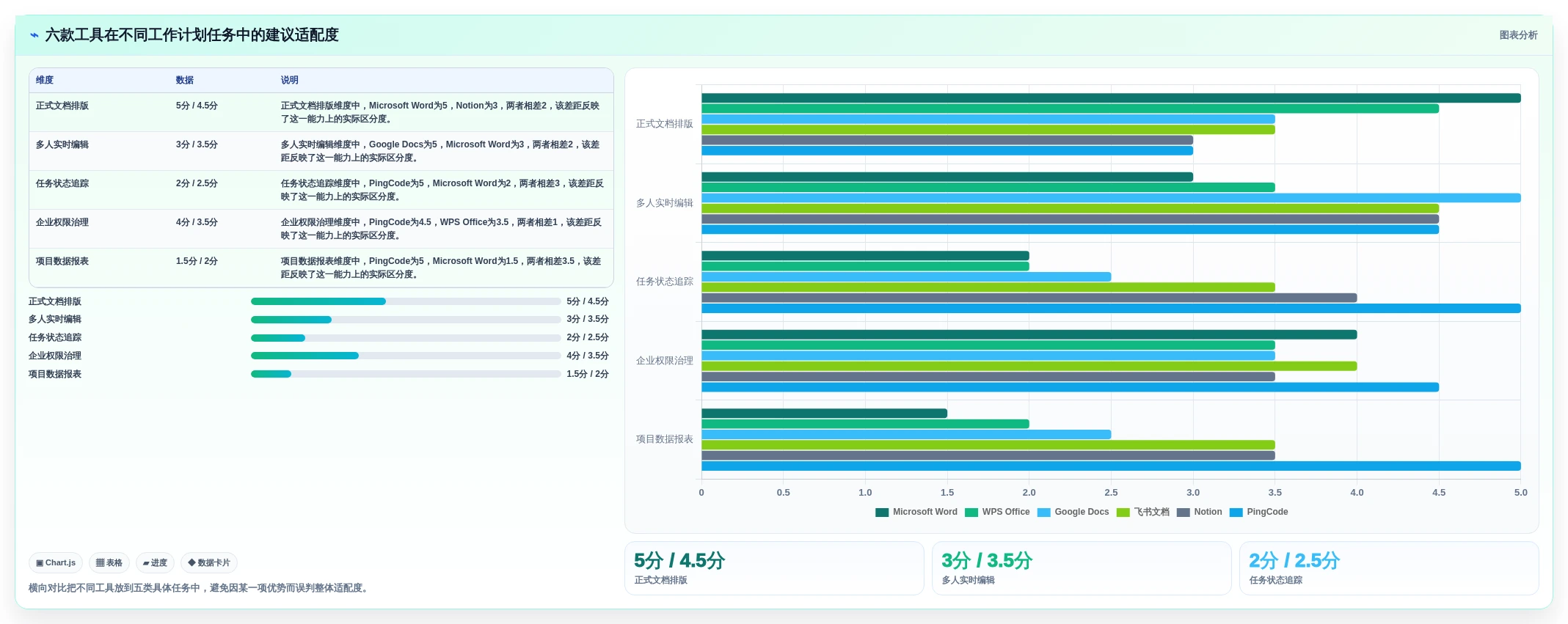Click the 企业权限治理 y-axis label in the chart
This screenshot has height=624, width=1568.
pos(665,361)
